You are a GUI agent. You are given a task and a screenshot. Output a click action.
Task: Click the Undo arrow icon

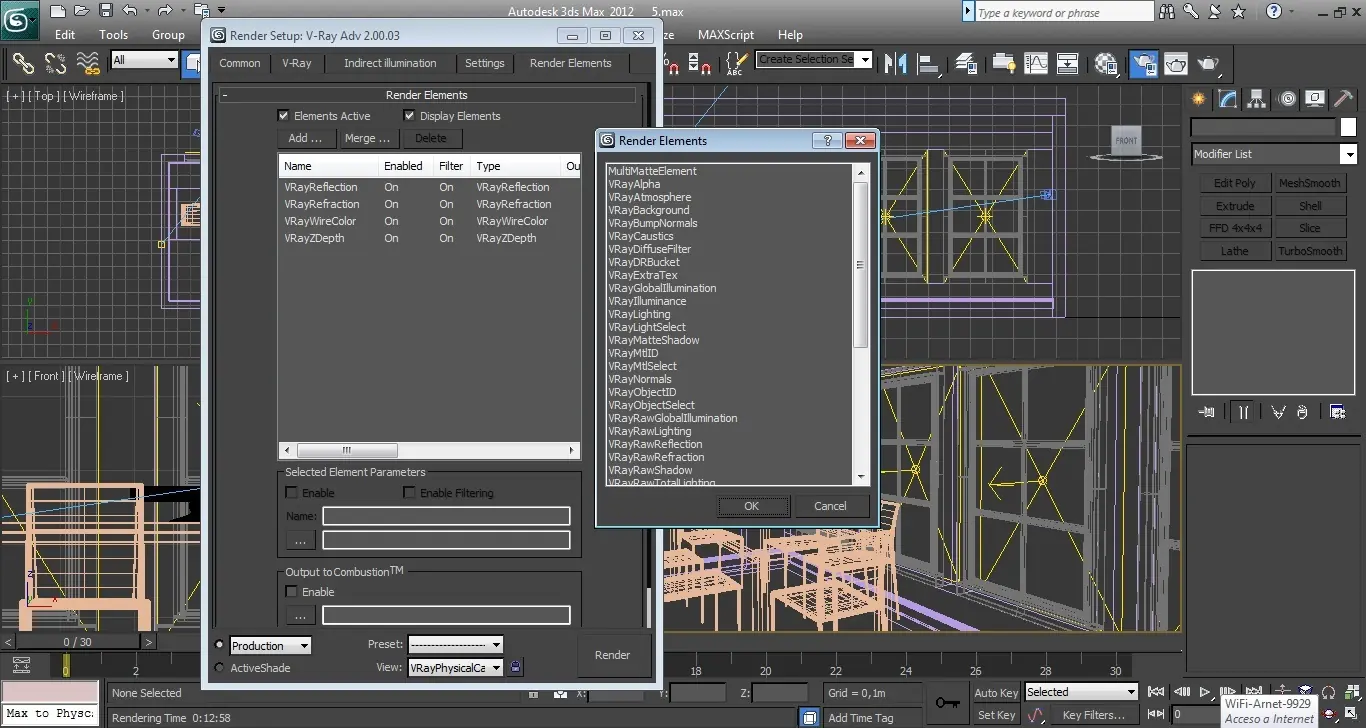coord(130,11)
